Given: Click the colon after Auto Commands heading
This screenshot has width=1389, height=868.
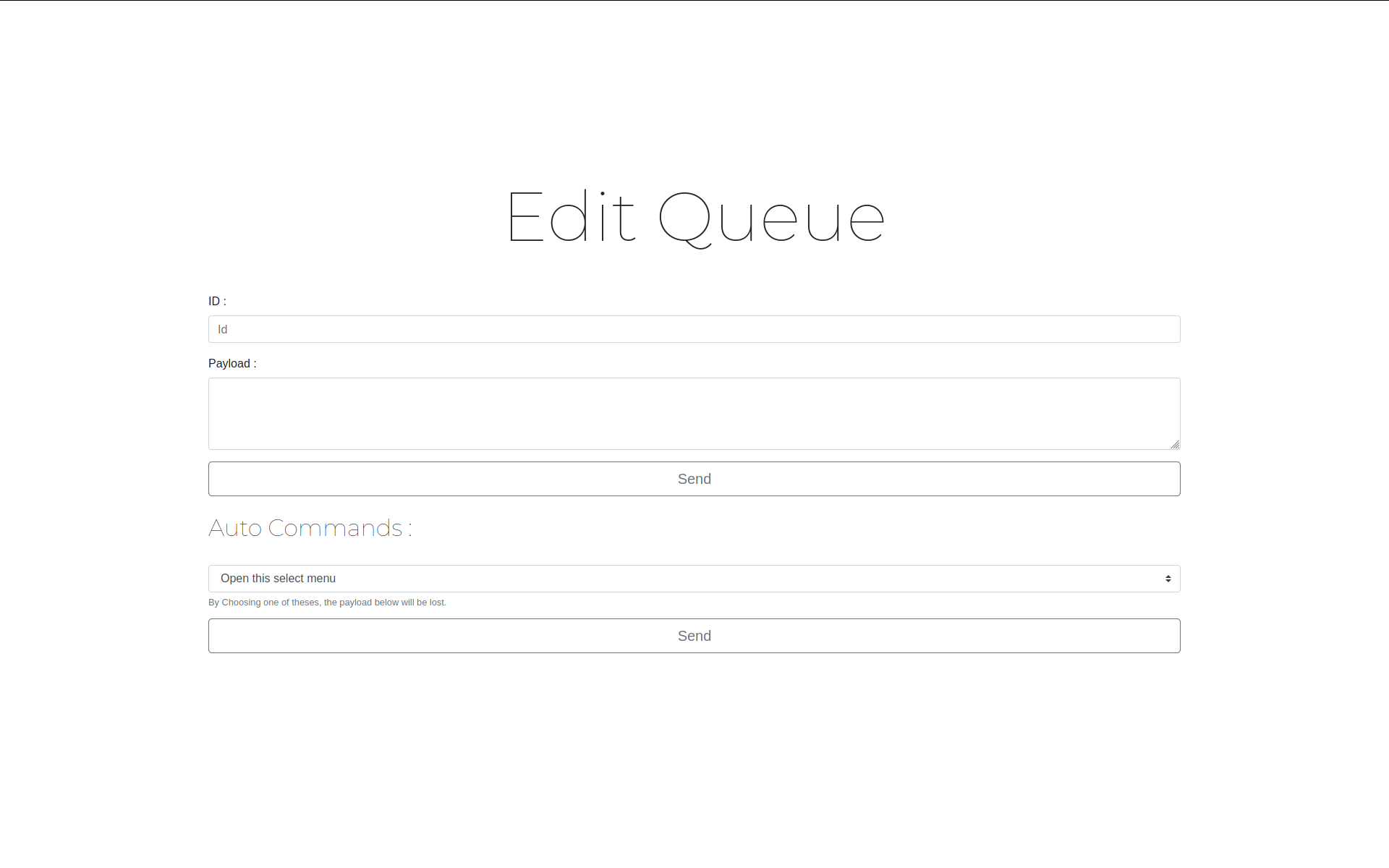Looking at the screenshot, I should (x=409, y=529).
